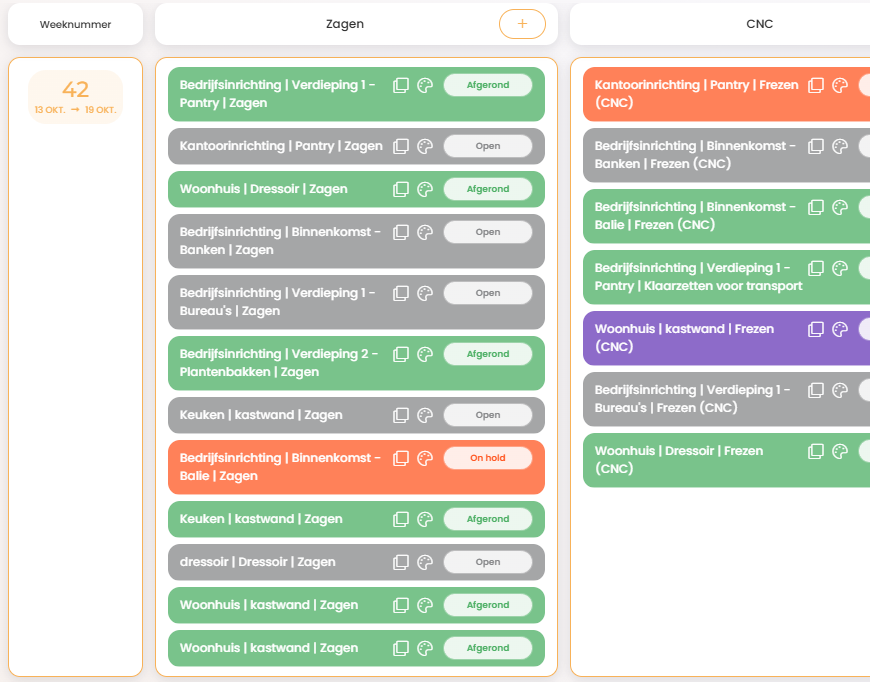Open palette icon on dressoir Dressoir Zagen card
Screen dimensions: 870x682
[x=424, y=562]
